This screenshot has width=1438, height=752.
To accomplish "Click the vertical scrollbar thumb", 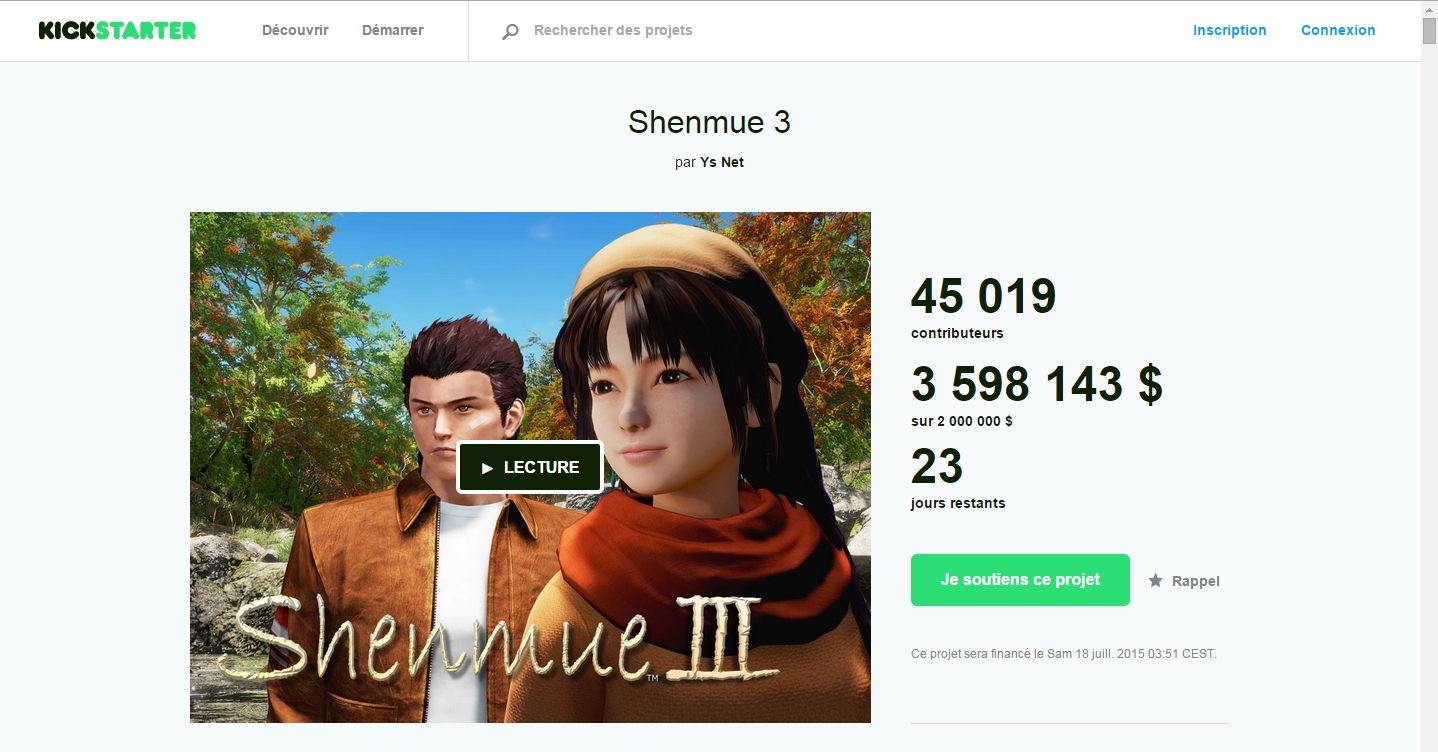I will [x=1429, y=31].
